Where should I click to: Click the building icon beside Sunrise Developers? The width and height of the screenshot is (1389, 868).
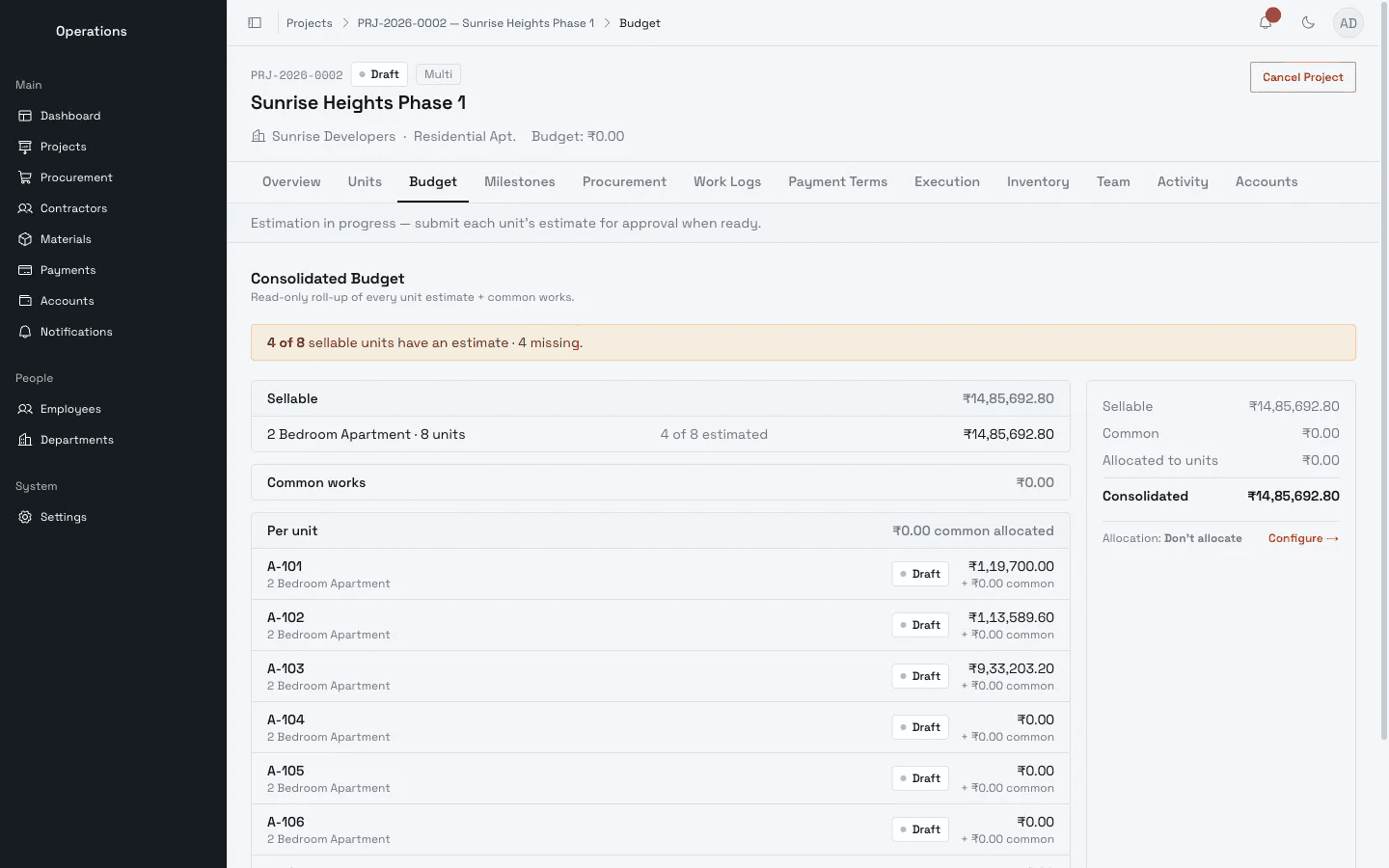tap(259, 136)
